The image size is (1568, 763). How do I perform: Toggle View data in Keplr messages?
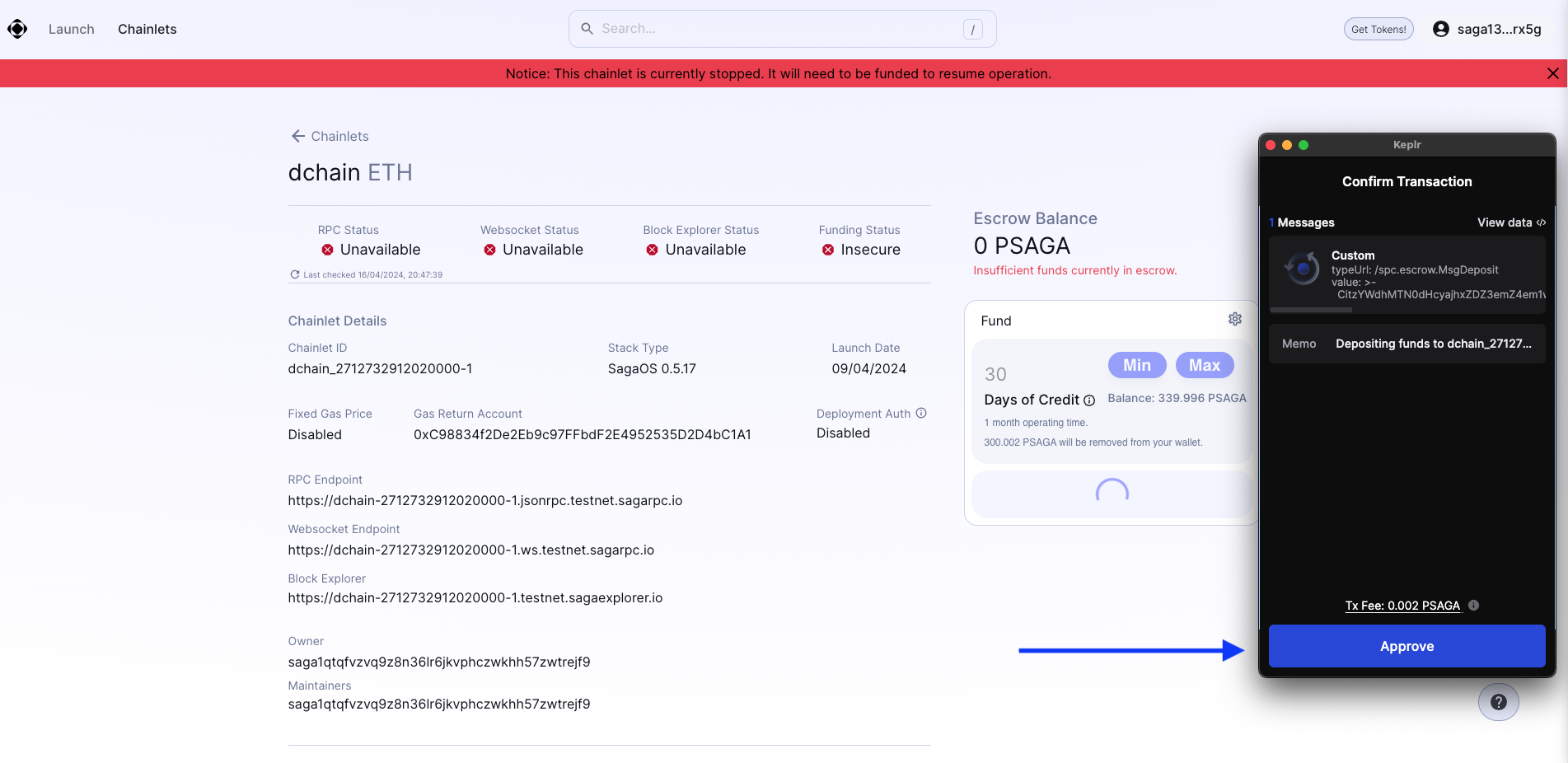pos(1510,222)
